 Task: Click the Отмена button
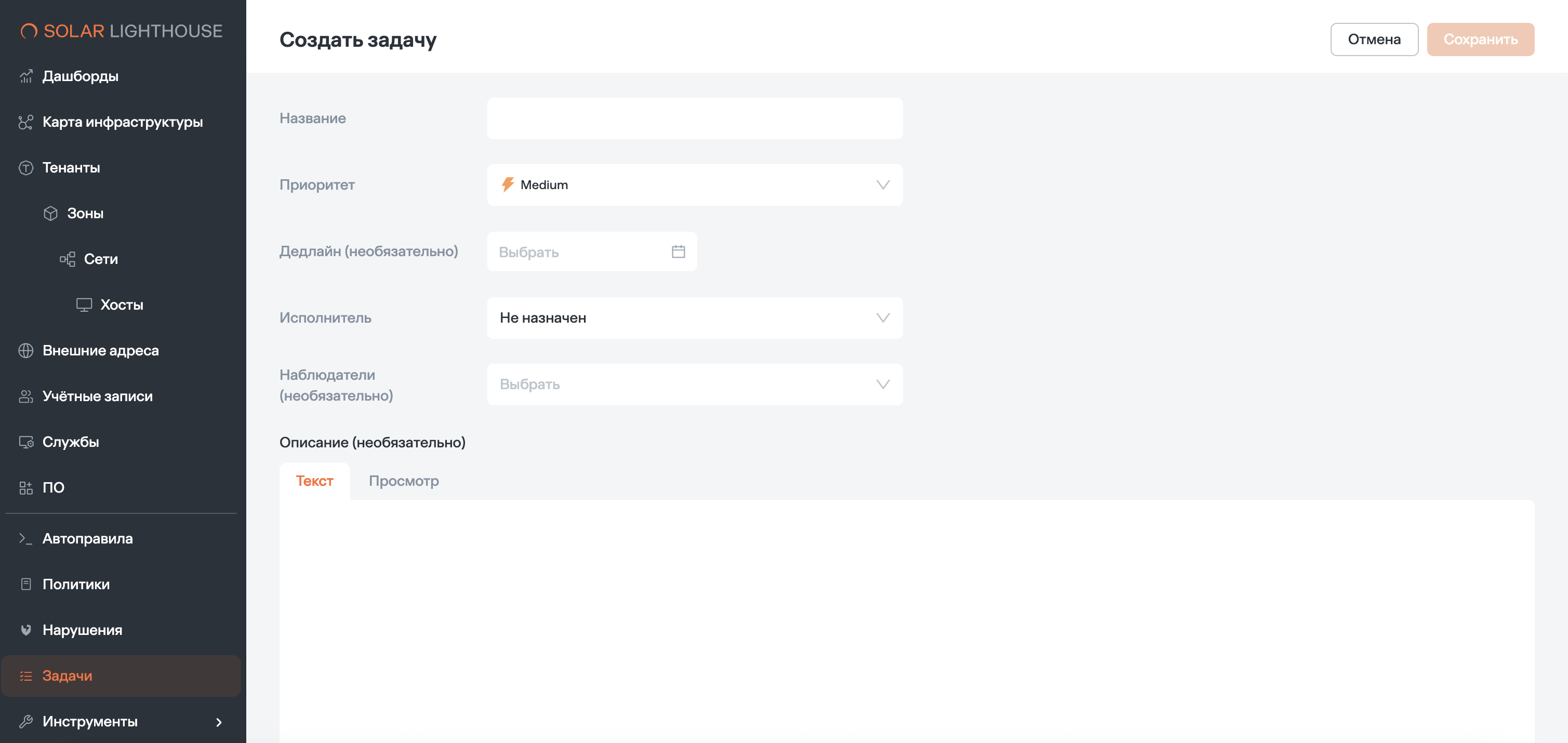(1374, 39)
